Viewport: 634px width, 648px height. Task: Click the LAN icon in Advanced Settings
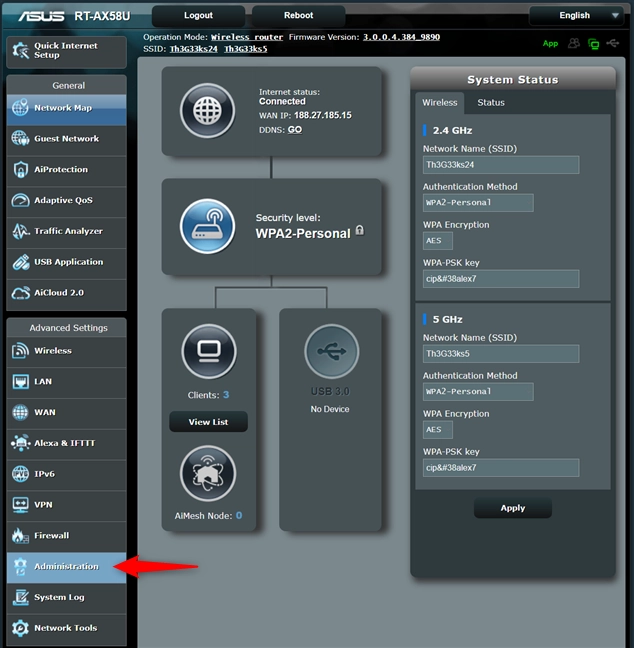point(20,381)
